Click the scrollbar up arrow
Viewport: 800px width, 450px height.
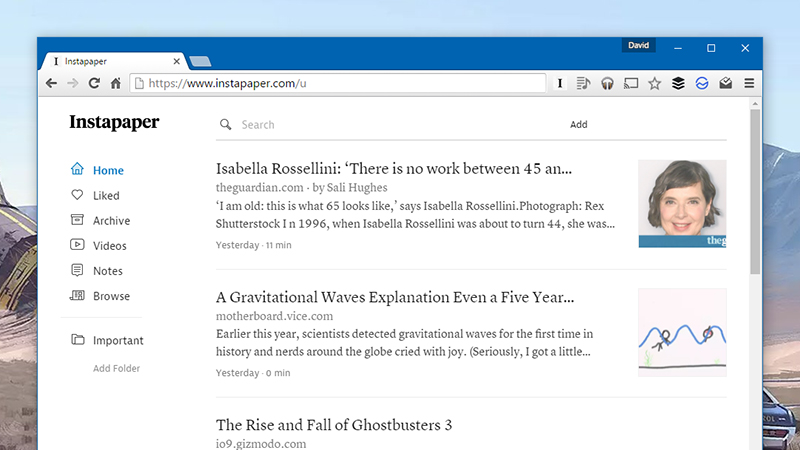pyautogui.click(x=755, y=104)
